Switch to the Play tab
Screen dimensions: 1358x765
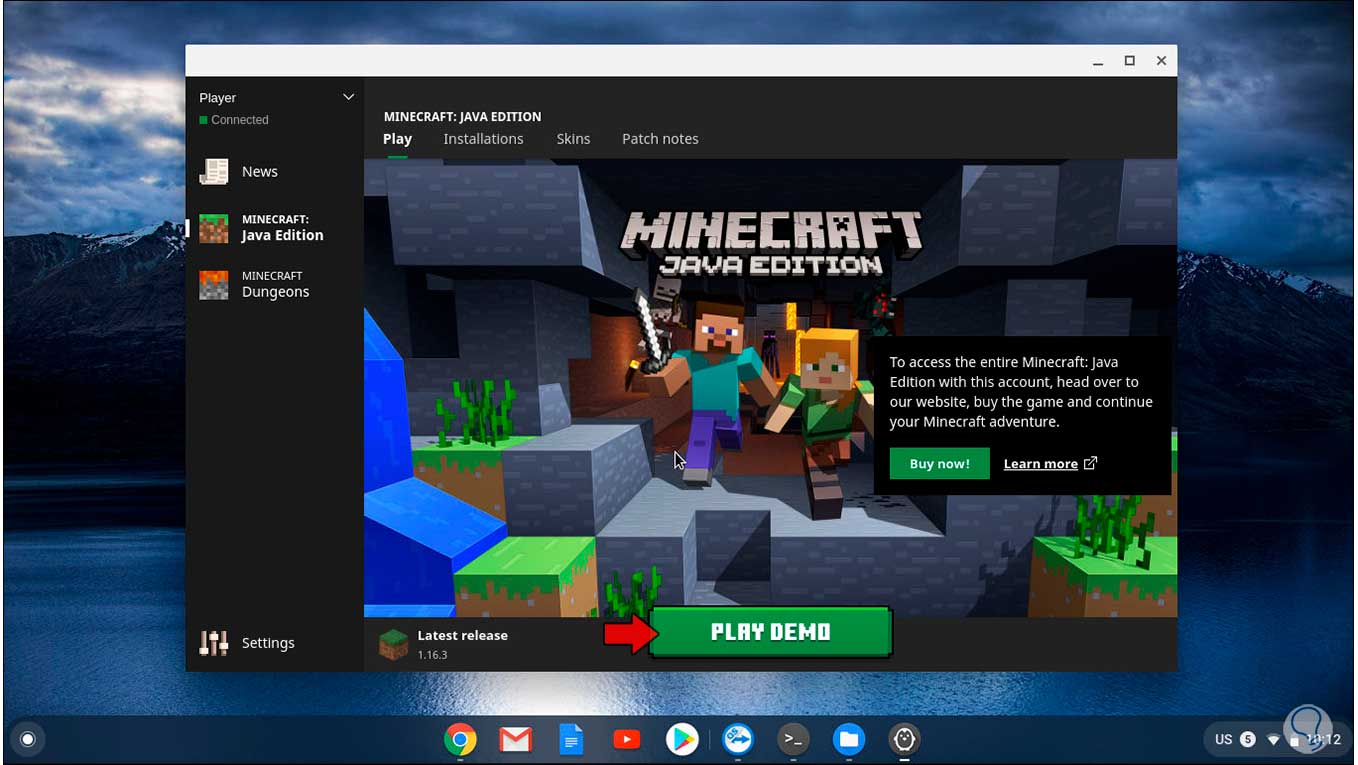(397, 139)
